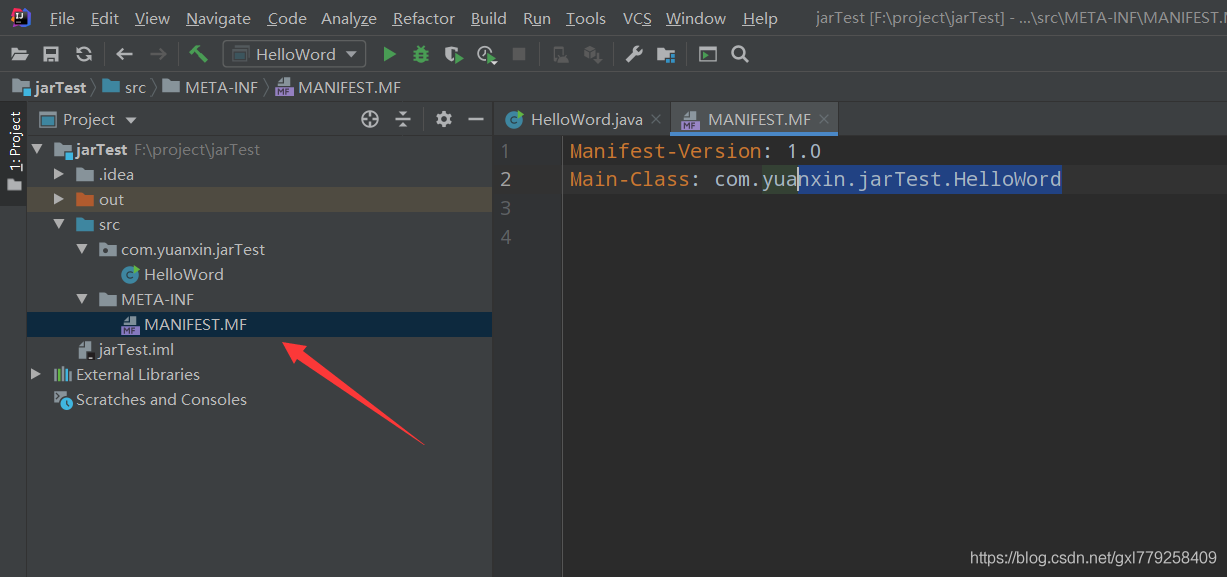Open Project Structure icon in toolbar

point(665,55)
